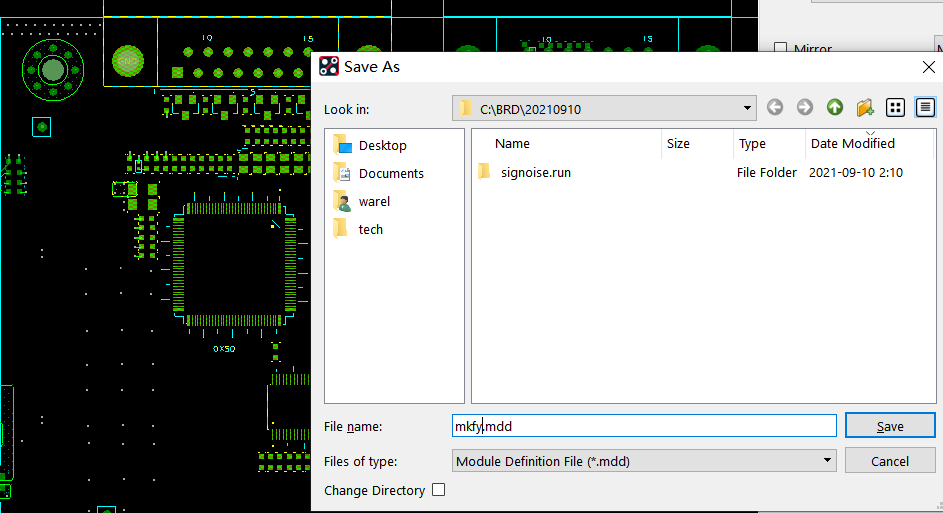Image resolution: width=943 pixels, height=513 pixels.
Task: Open the Files of type dropdown
Action: (644, 461)
